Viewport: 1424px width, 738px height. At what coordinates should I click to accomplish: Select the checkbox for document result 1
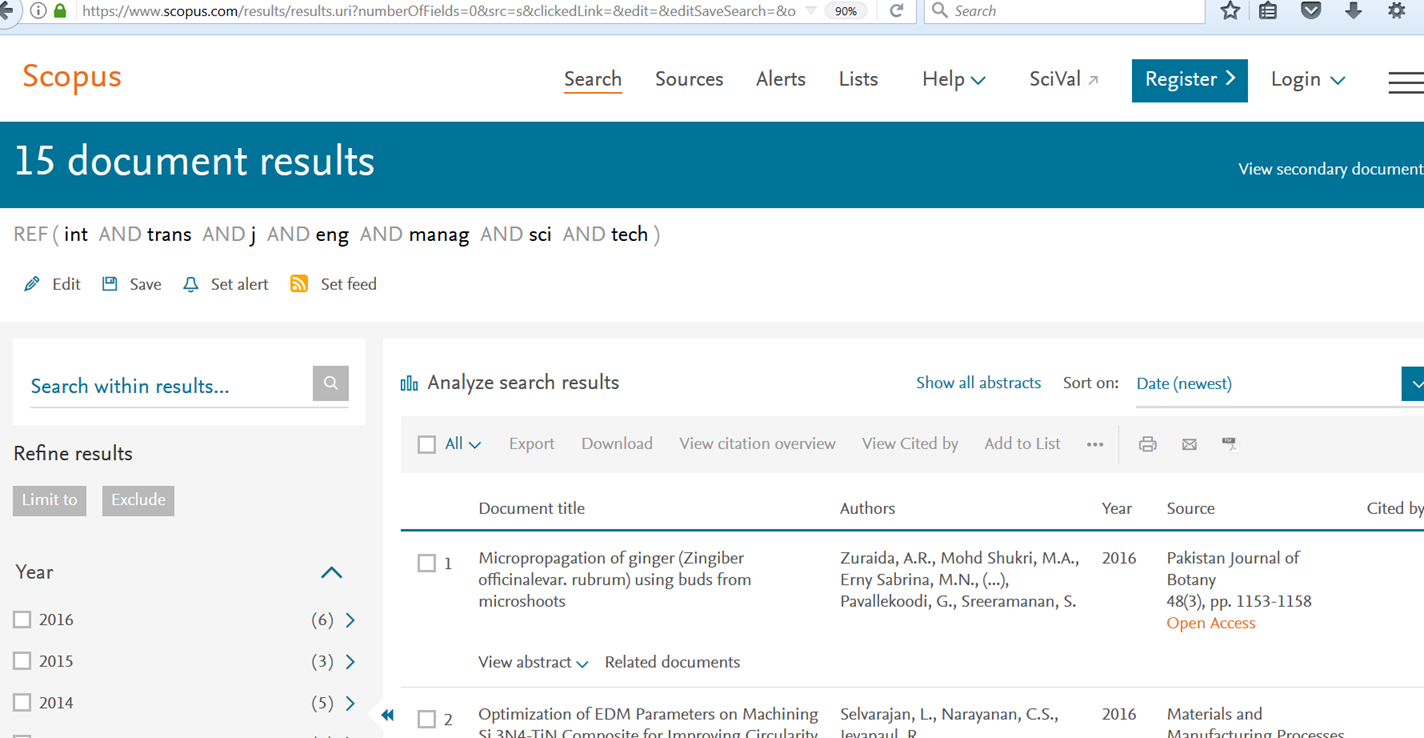(x=427, y=564)
